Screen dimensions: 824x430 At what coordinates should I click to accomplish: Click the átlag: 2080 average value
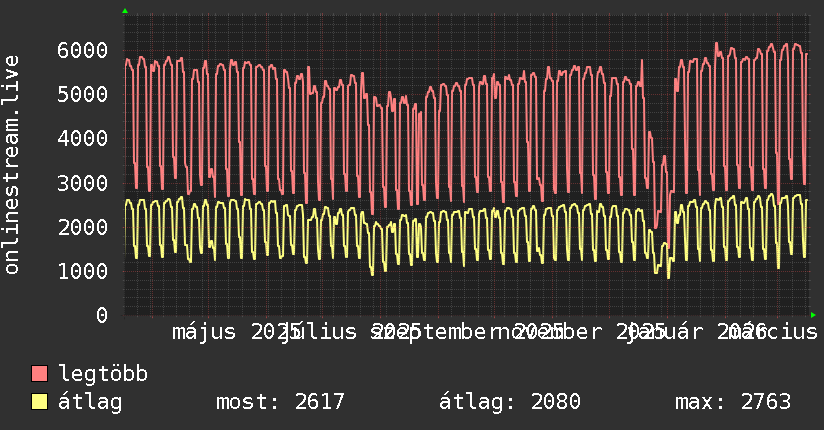tap(510, 402)
